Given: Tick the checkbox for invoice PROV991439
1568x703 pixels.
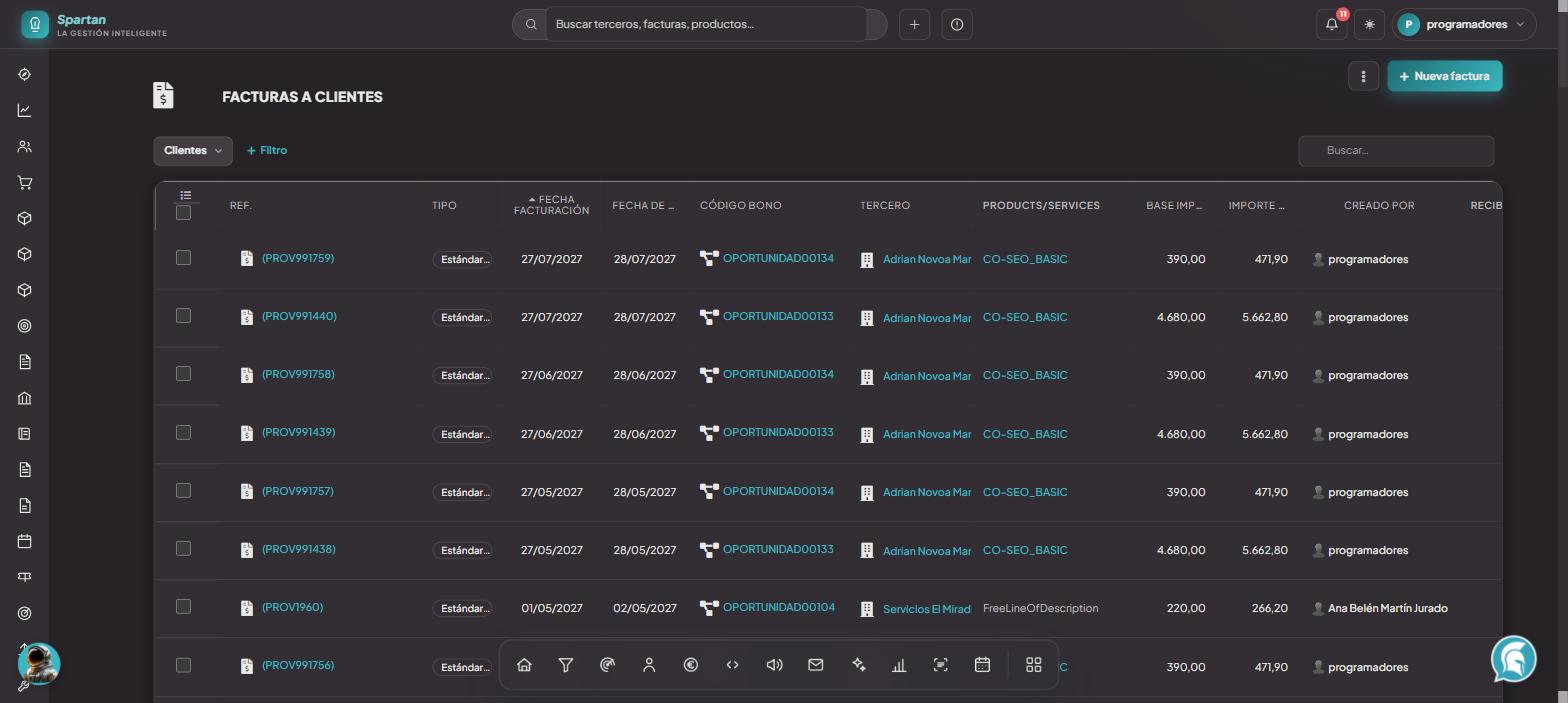Looking at the screenshot, I should coord(183,432).
